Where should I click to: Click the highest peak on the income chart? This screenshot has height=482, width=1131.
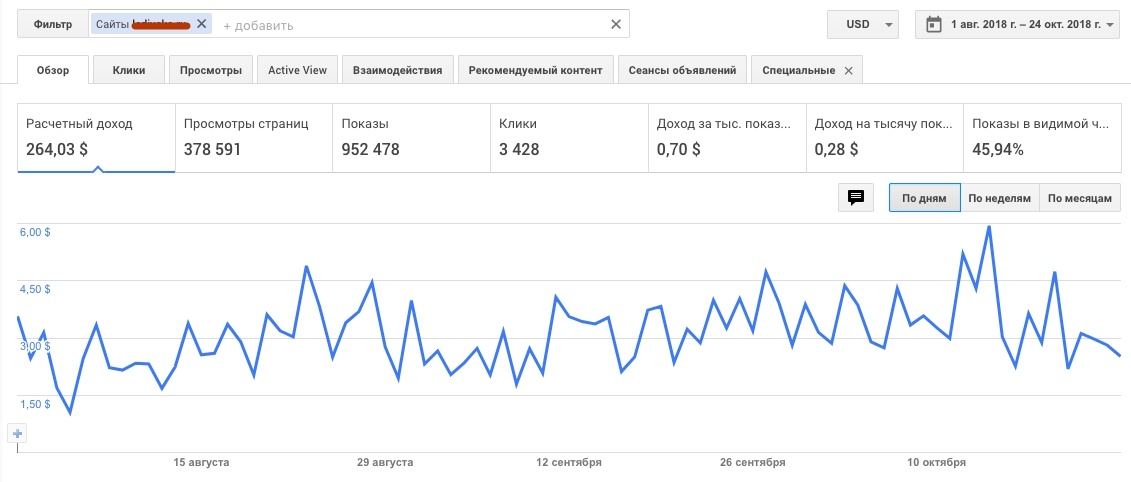tap(989, 227)
